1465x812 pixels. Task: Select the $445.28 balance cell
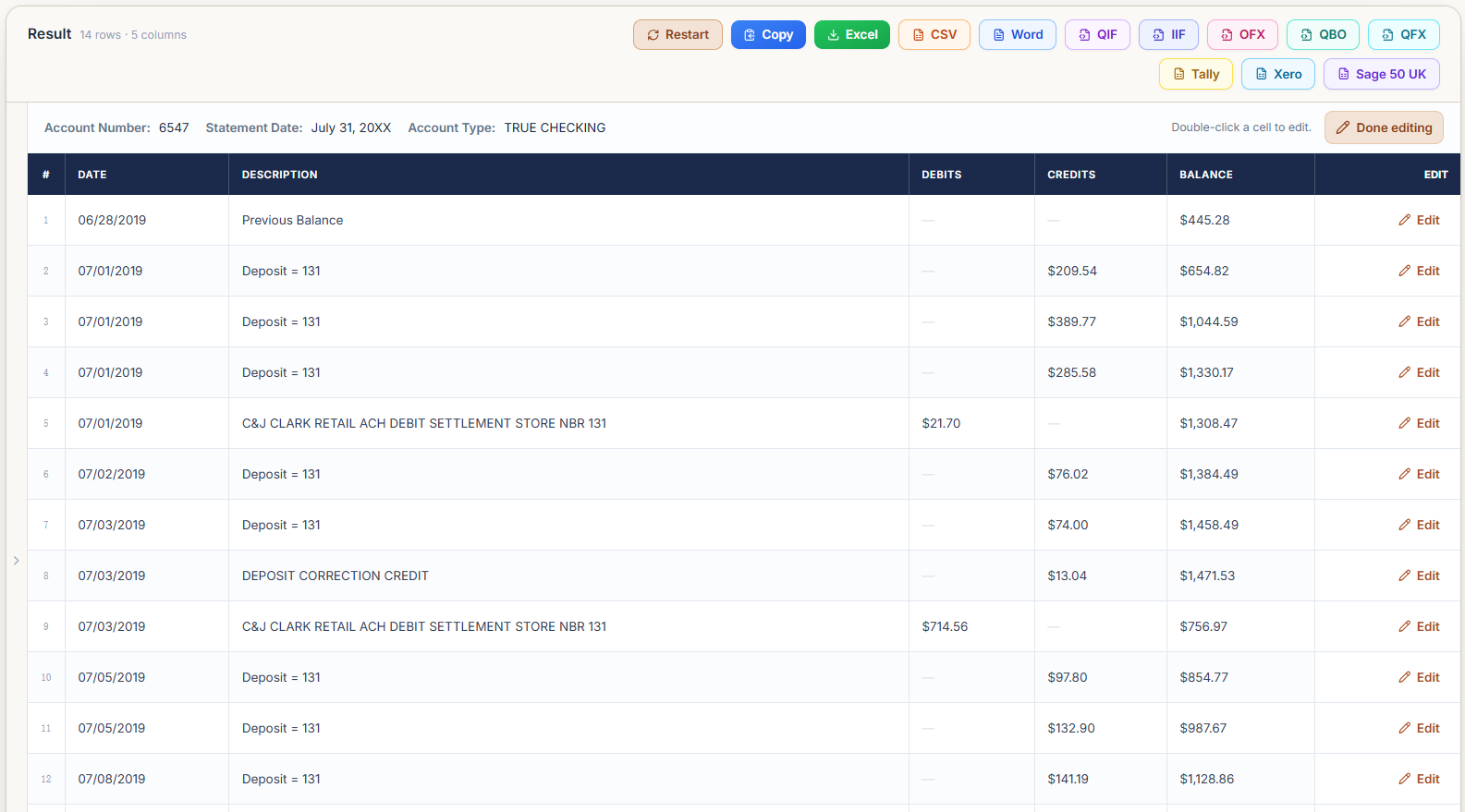coord(1240,221)
